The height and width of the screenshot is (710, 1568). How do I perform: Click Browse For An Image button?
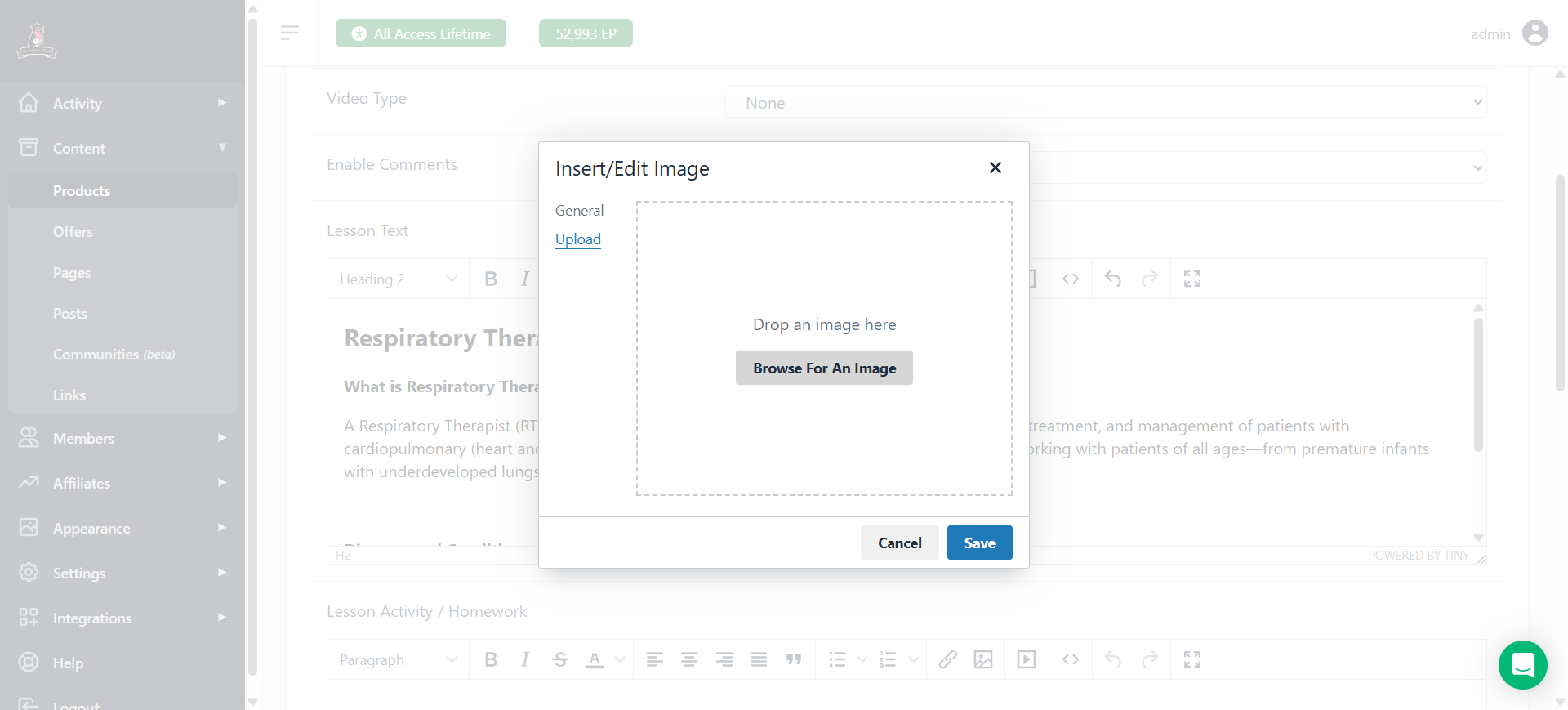[x=824, y=368]
